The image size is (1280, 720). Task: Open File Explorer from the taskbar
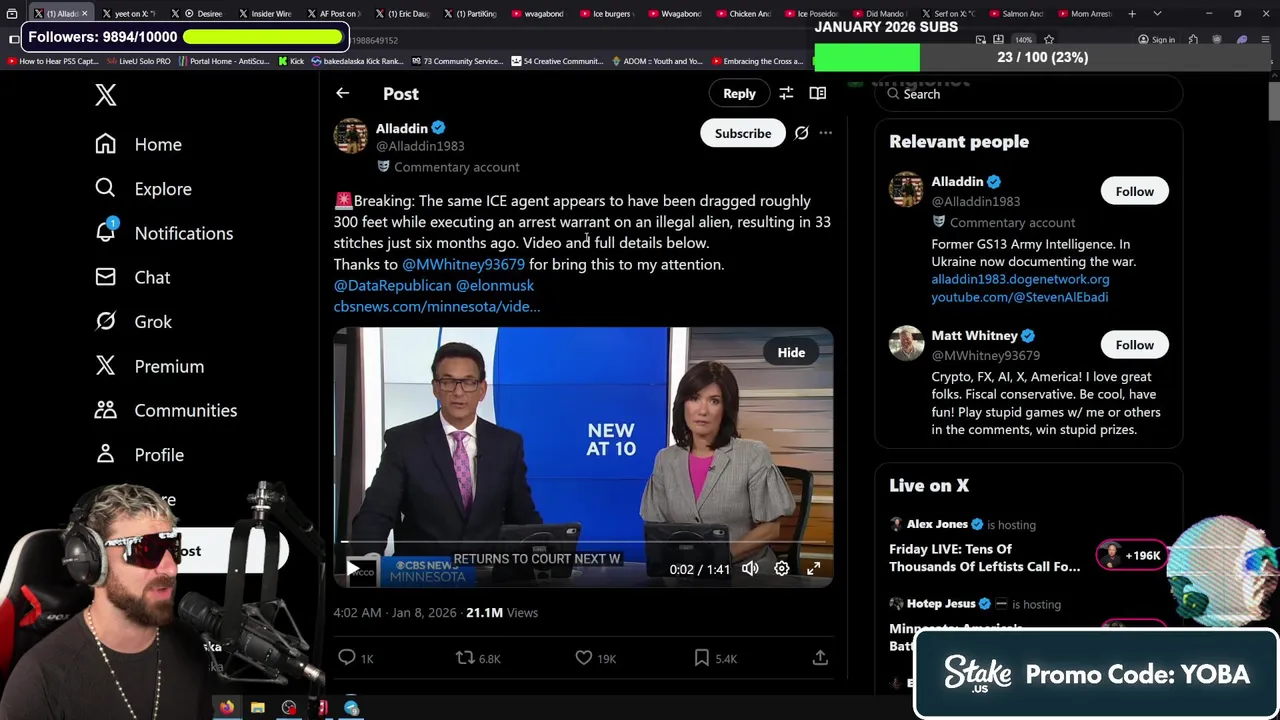[258, 708]
